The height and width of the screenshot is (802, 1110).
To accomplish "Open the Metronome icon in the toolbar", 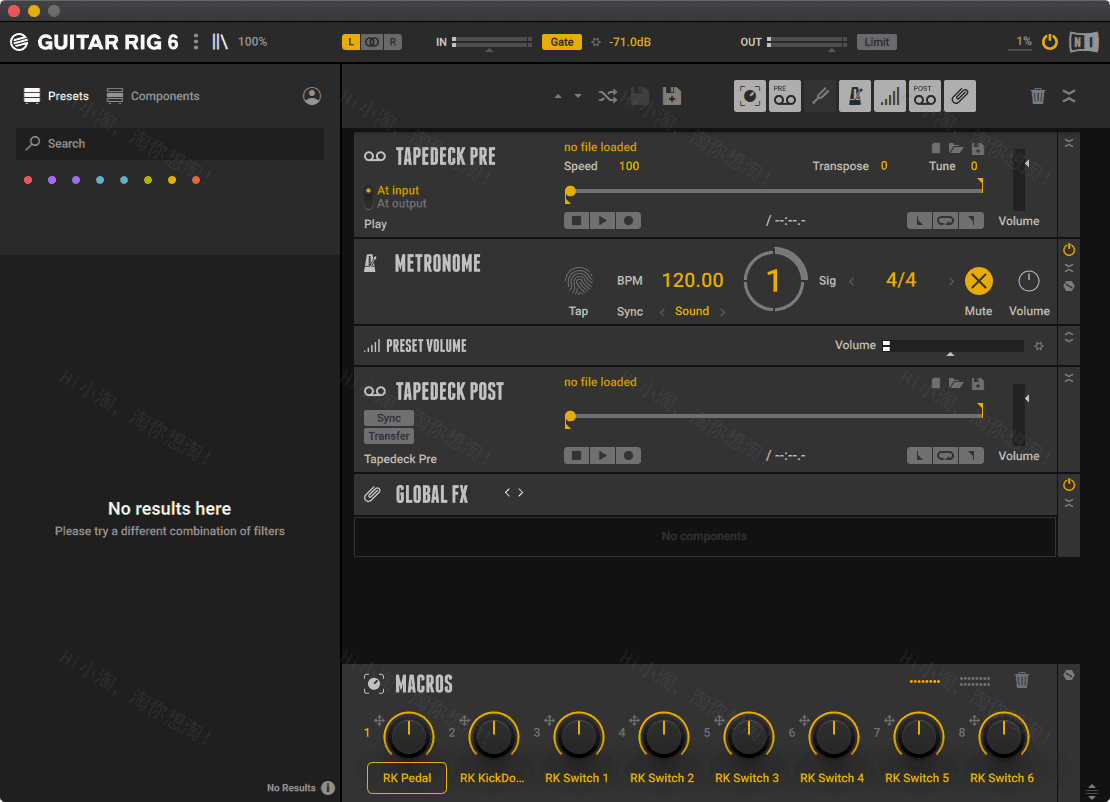I will 854,96.
